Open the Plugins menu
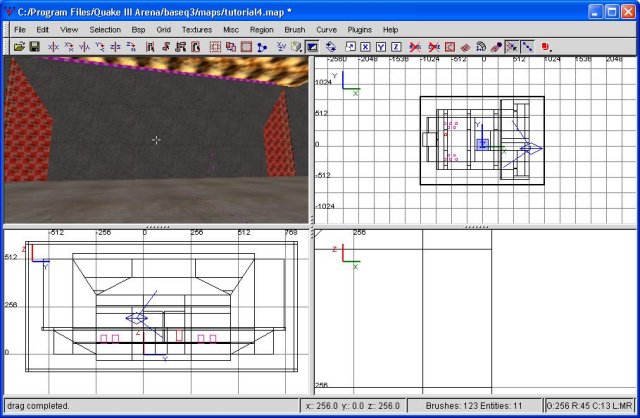The image size is (640, 418). coord(359,30)
